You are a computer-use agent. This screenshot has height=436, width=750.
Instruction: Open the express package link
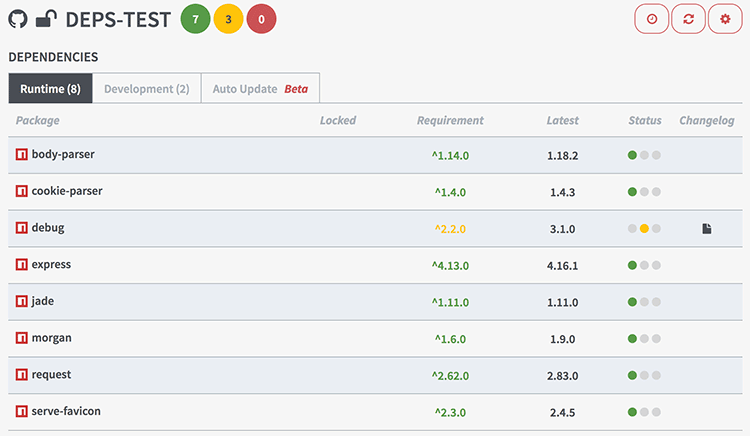51,264
